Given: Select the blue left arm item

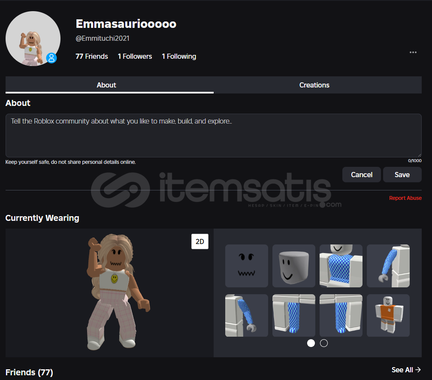Looking at the screenshot, I should (x=247, y=315).
